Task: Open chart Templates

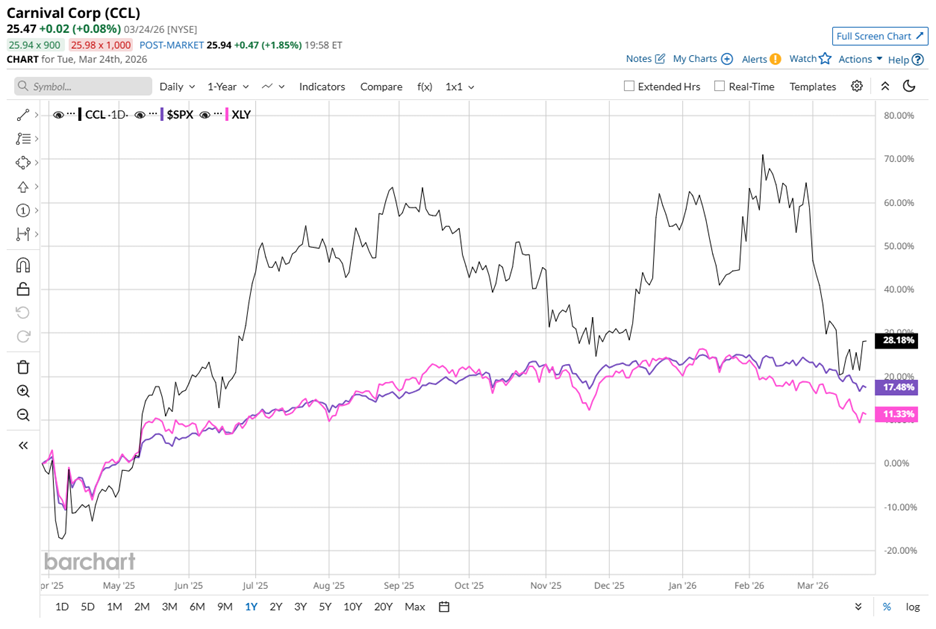Action: click(x=812, y=87)
